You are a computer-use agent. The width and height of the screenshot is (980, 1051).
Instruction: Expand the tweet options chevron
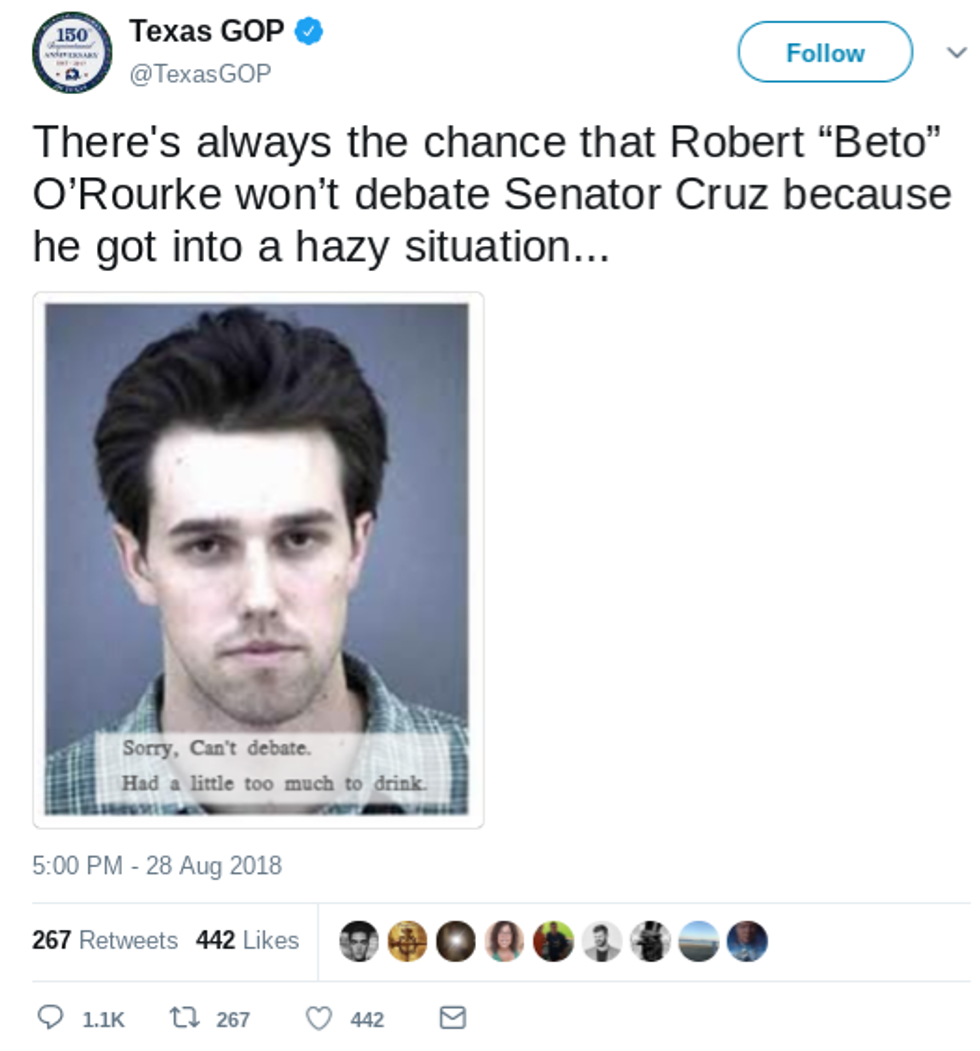956,52
